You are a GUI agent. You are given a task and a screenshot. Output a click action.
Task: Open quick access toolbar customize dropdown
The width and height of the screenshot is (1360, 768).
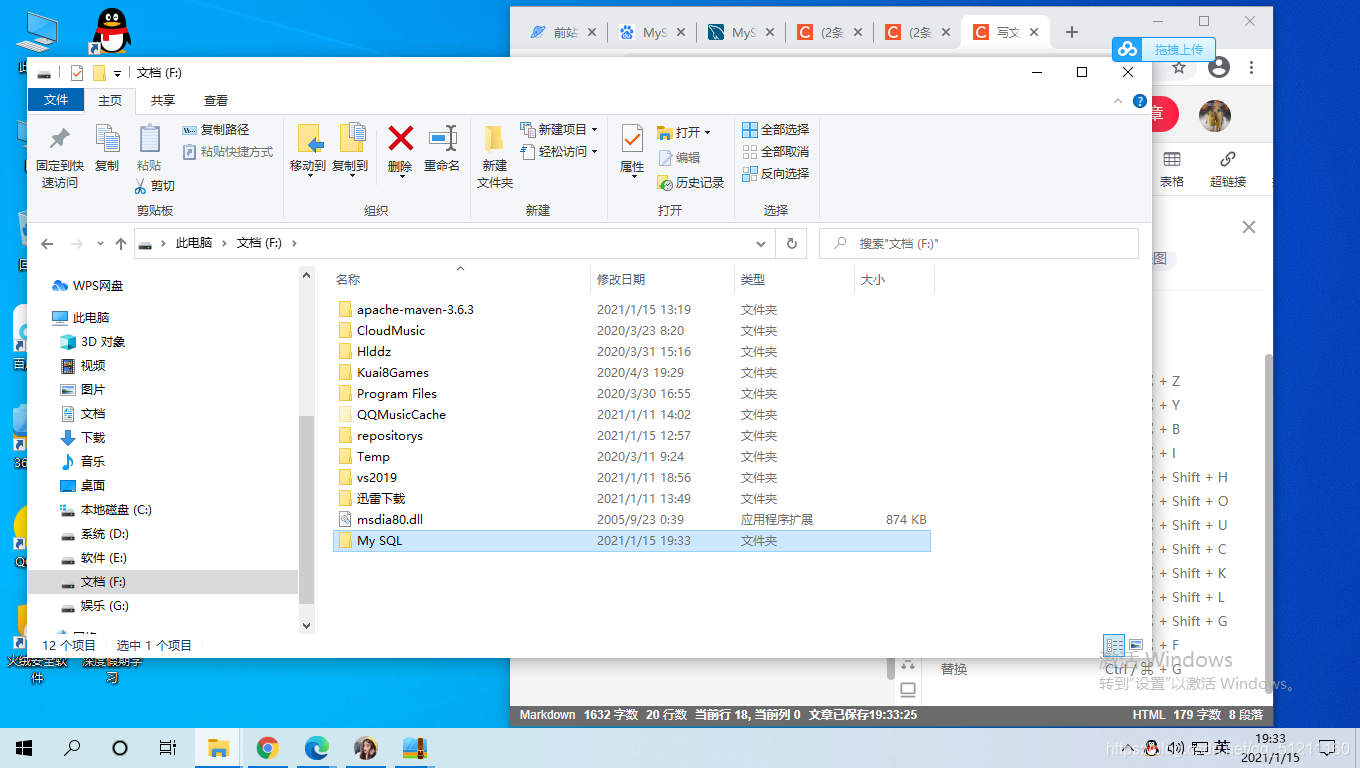tap(117, 73)
